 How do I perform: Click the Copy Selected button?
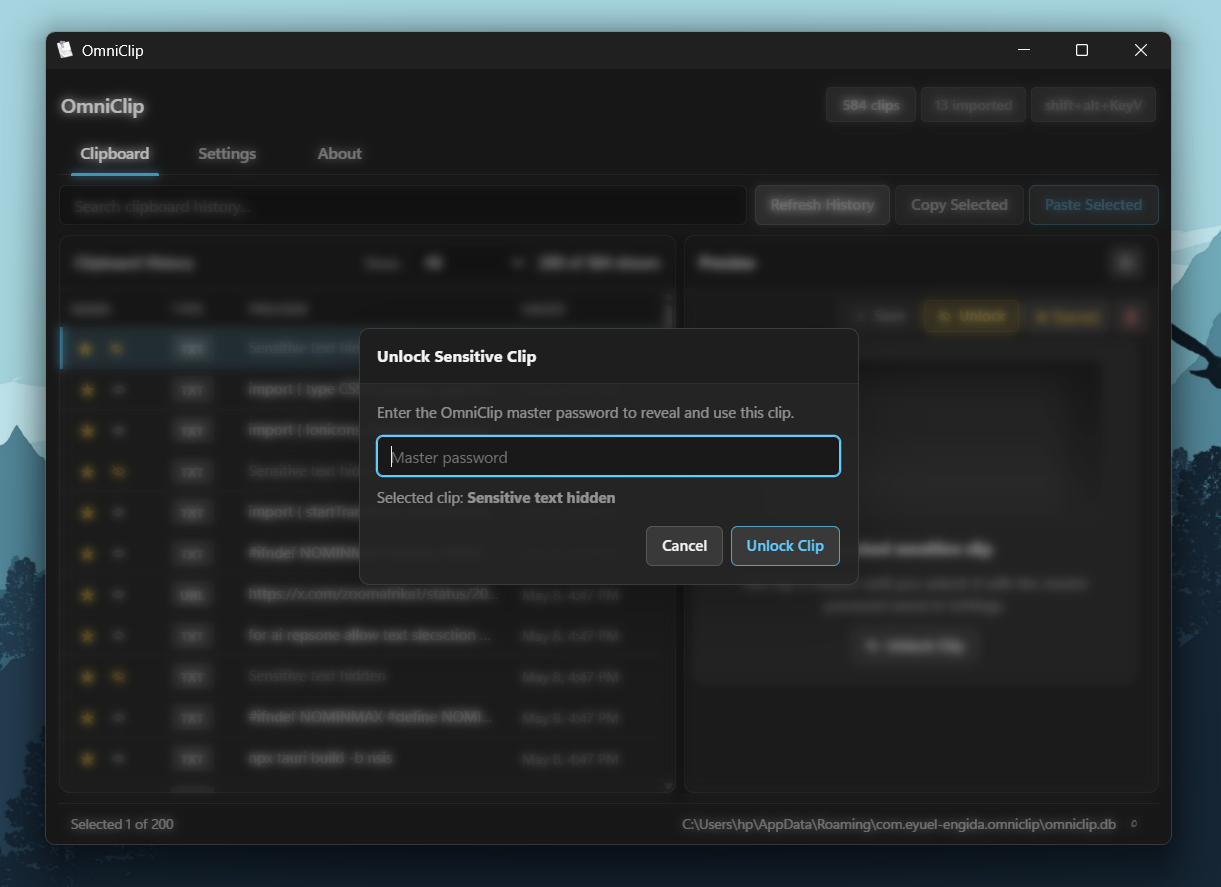(959, 205)
